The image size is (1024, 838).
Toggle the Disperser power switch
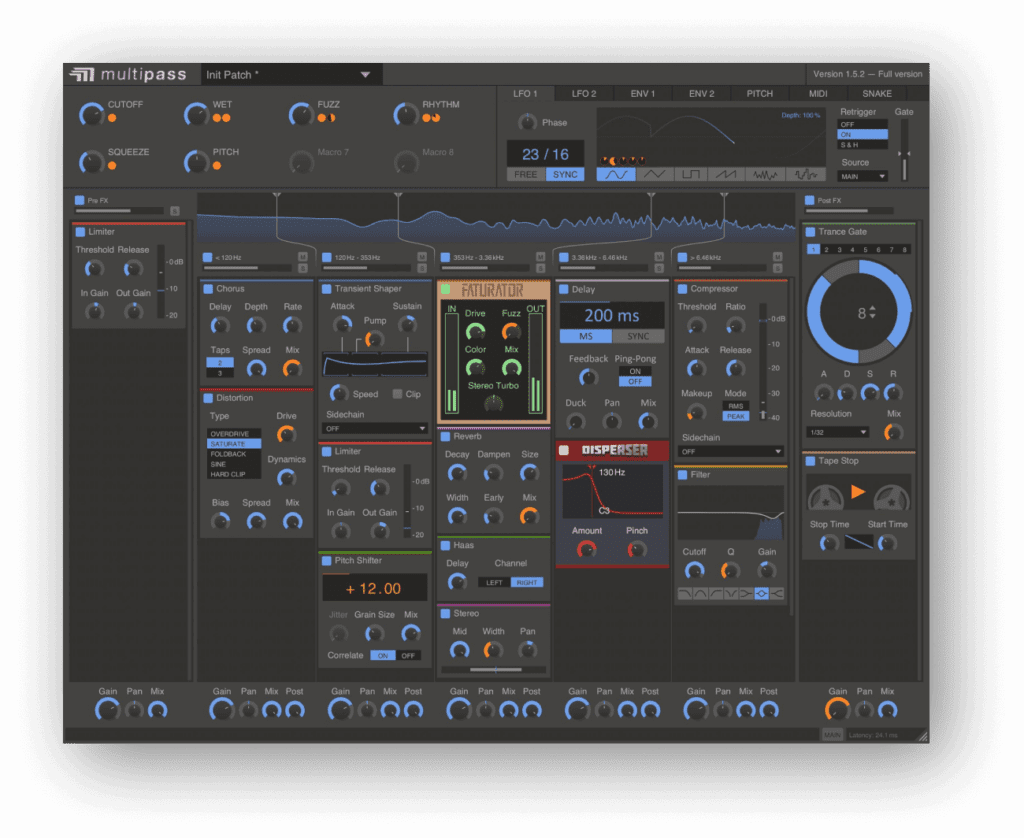tap(564, 450)
